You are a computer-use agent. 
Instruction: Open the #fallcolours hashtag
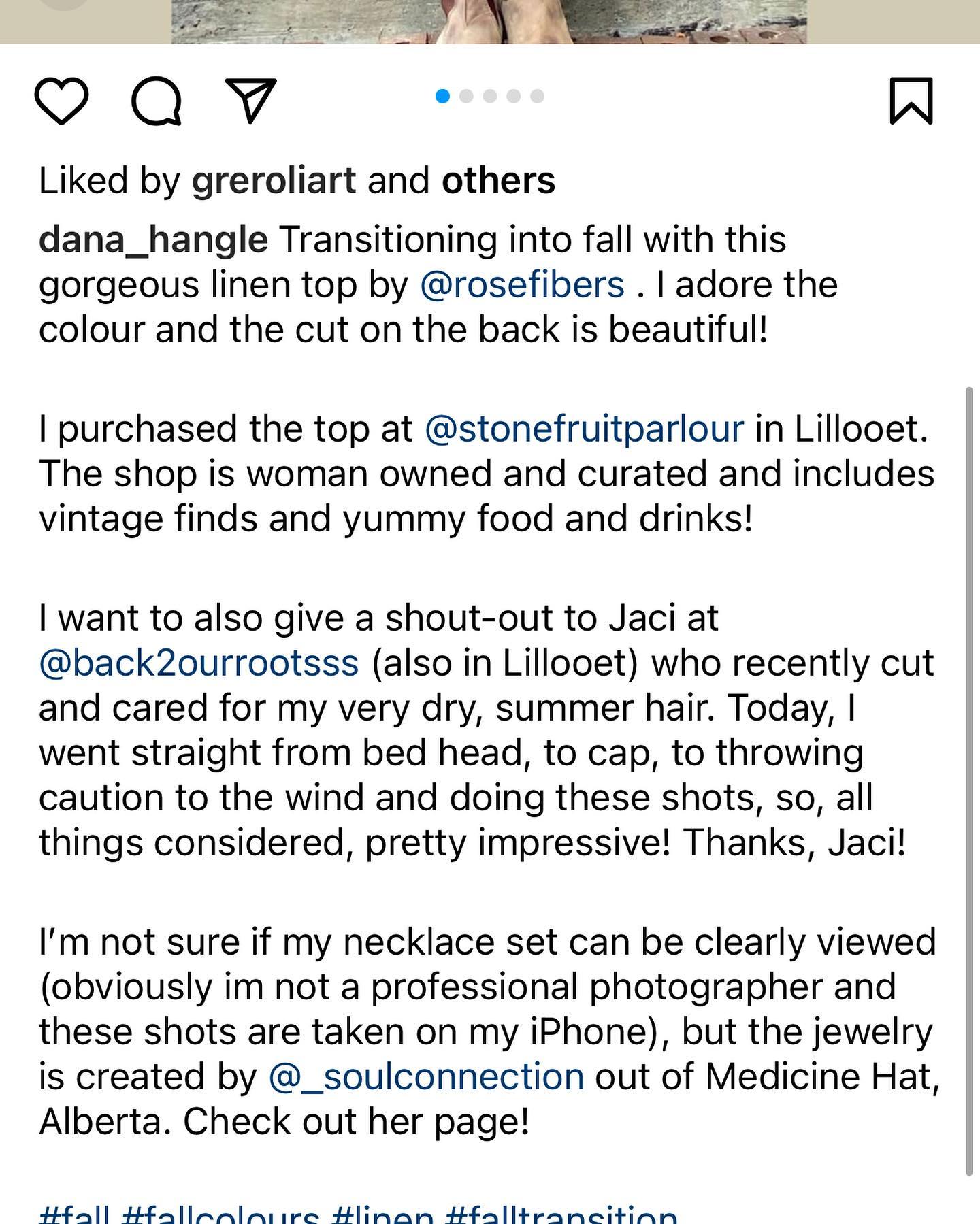[220, 1214]
